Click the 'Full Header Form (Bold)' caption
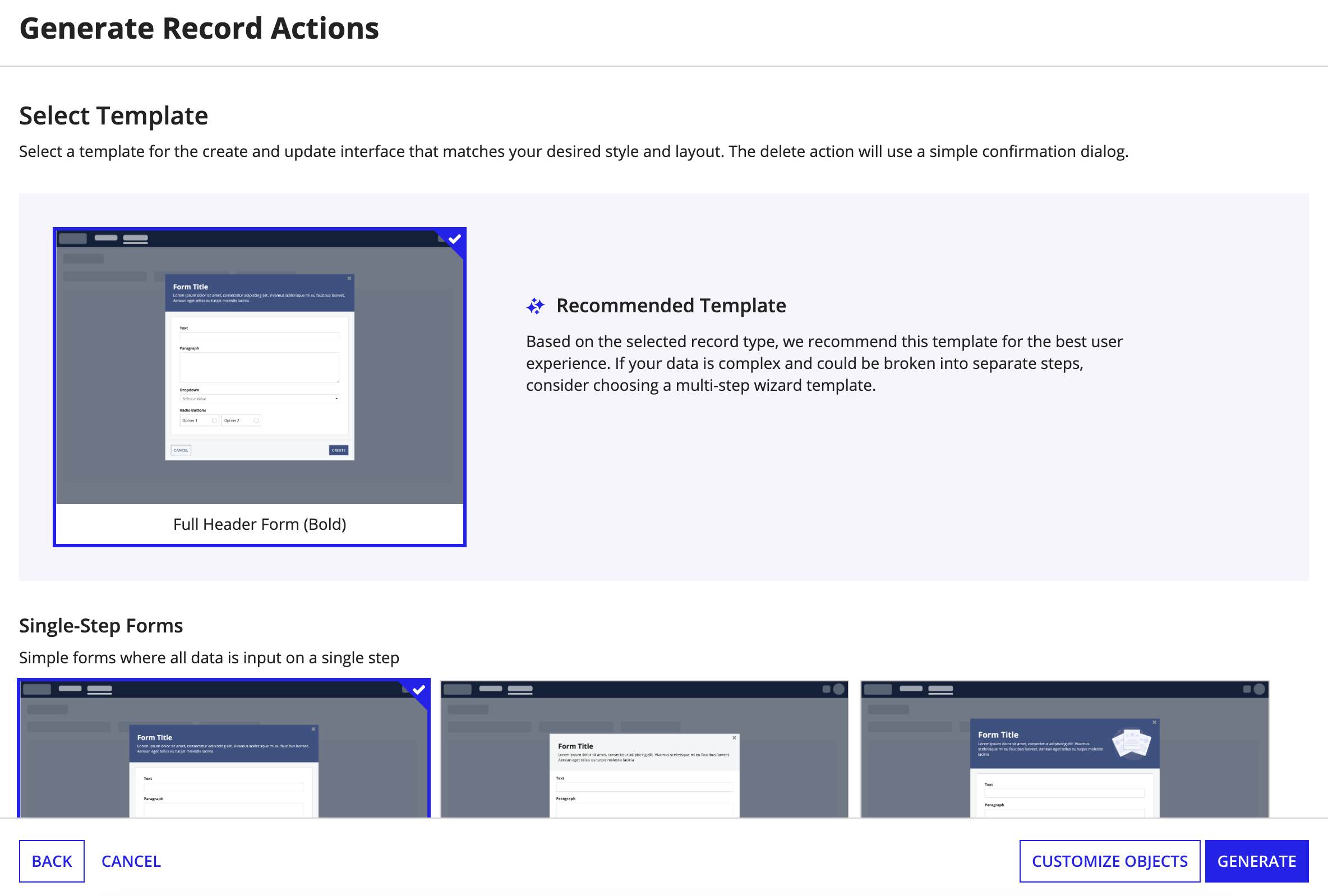The image size is (1328, 896). (x=260, y=524)
